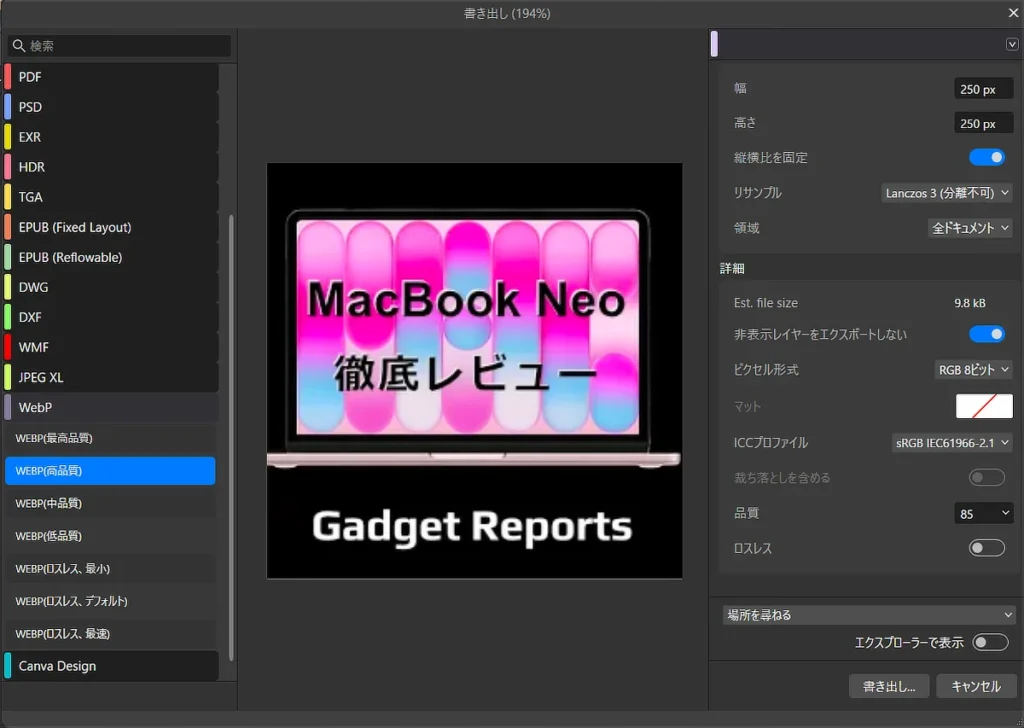This screenshot has width=1024, height=728.
Task: Open the 品質 85 dropdown
Action: tap(984, 514)
